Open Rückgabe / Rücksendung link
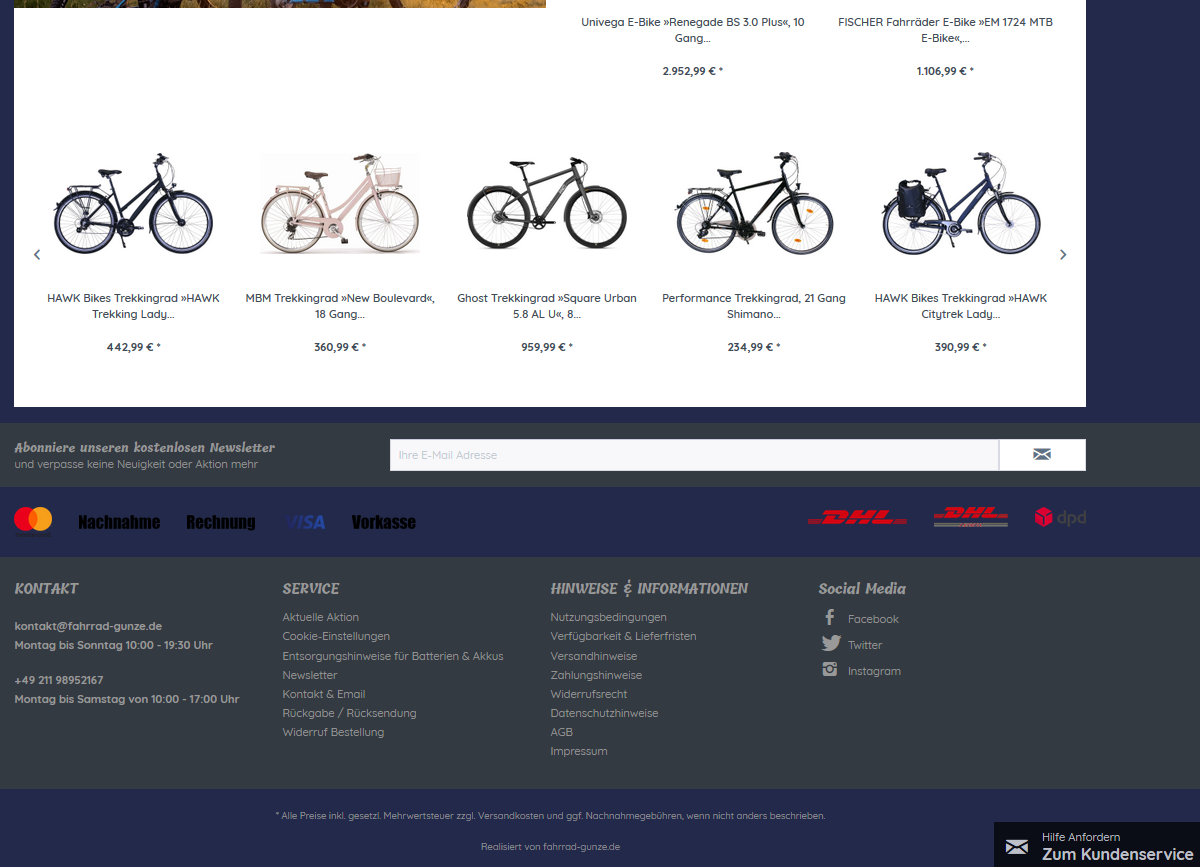 pyautogui.click(x=349, y=713)
